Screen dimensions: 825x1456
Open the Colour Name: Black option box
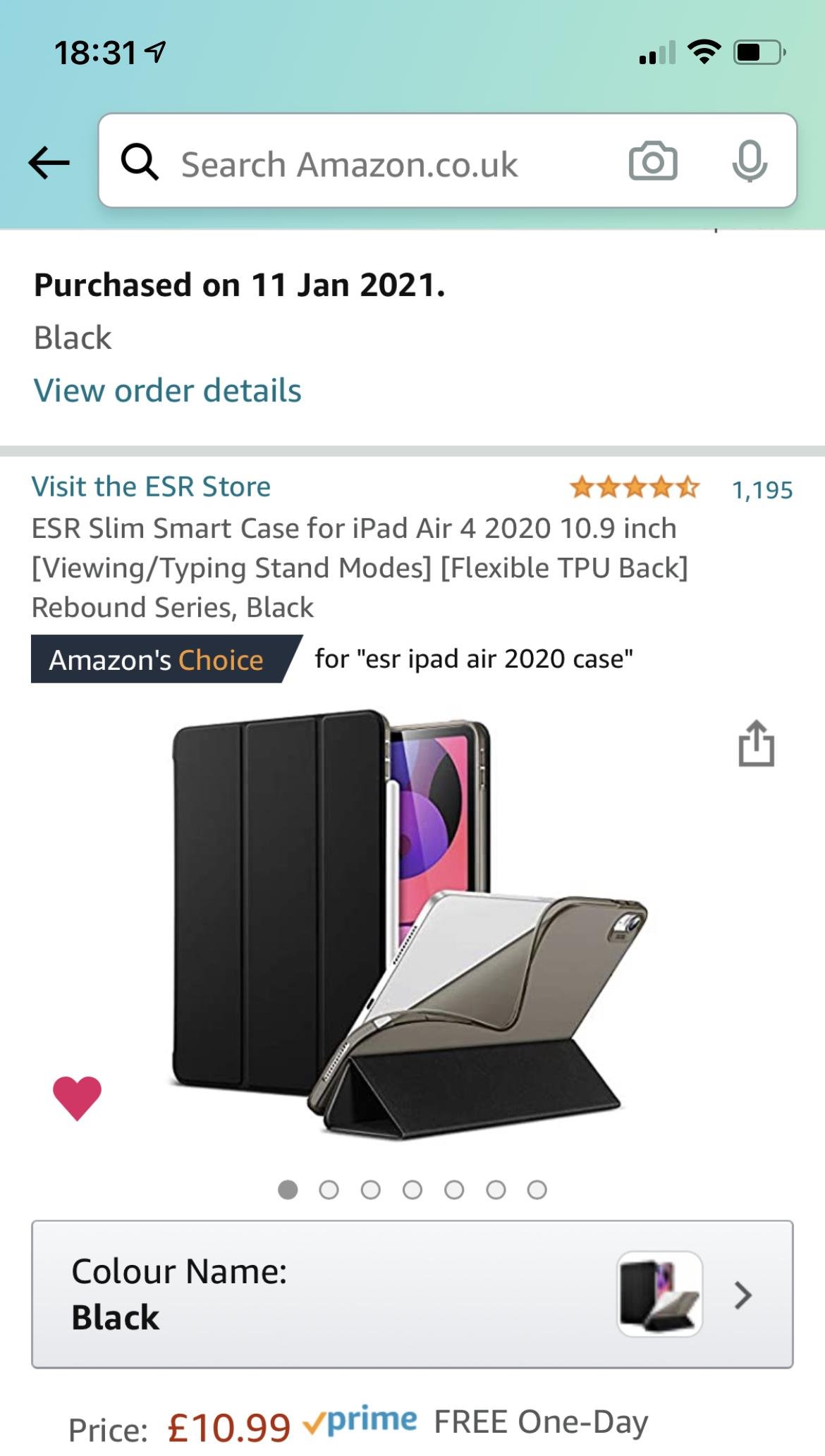tap(412, 1295)
